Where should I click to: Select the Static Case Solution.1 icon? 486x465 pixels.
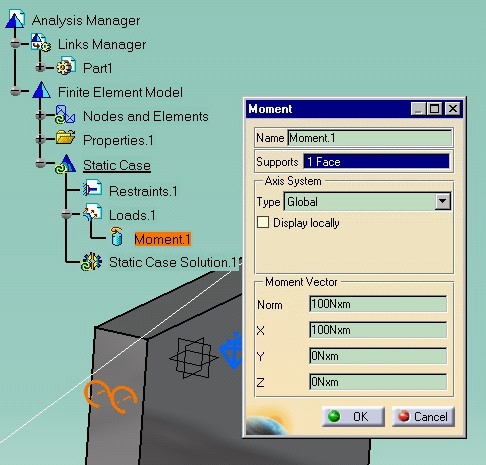pos(91,262)
